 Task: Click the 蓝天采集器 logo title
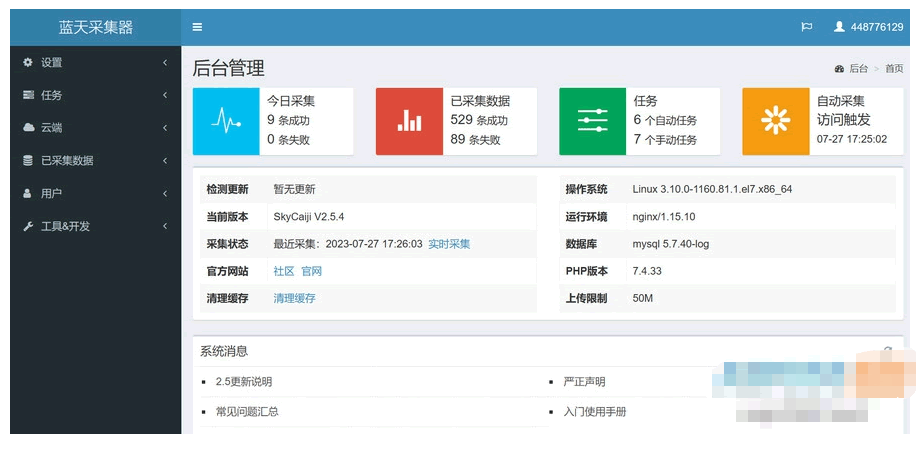[95, 27]
